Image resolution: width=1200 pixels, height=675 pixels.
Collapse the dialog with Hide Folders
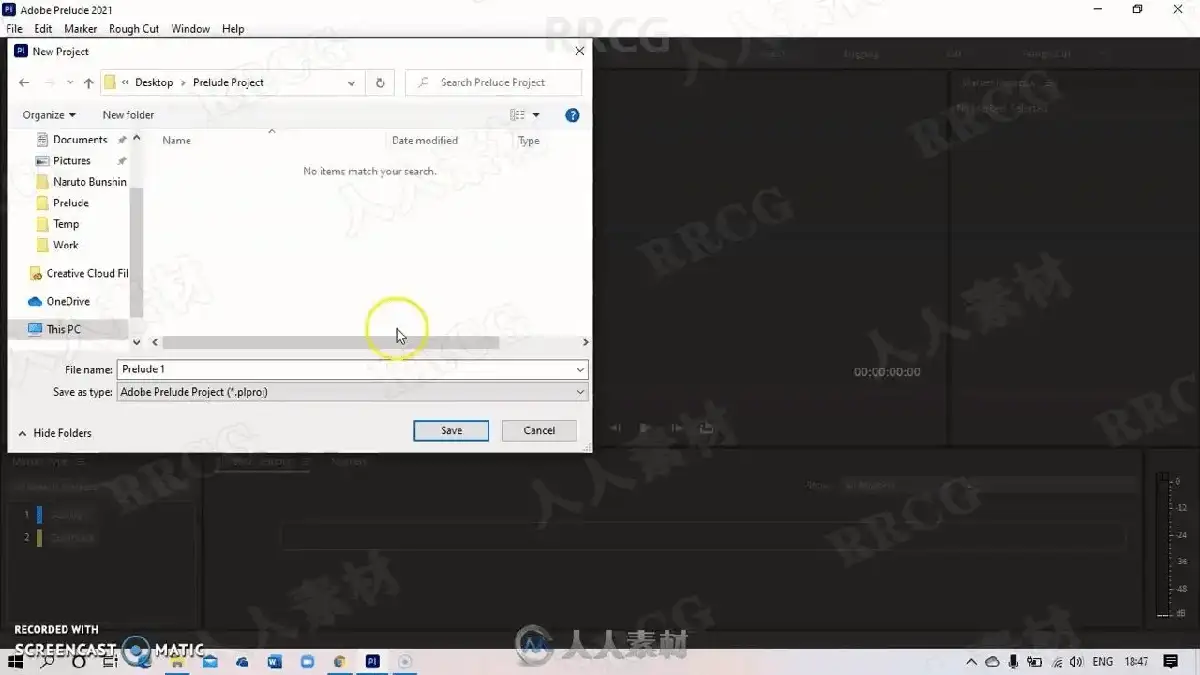point(55,433)
